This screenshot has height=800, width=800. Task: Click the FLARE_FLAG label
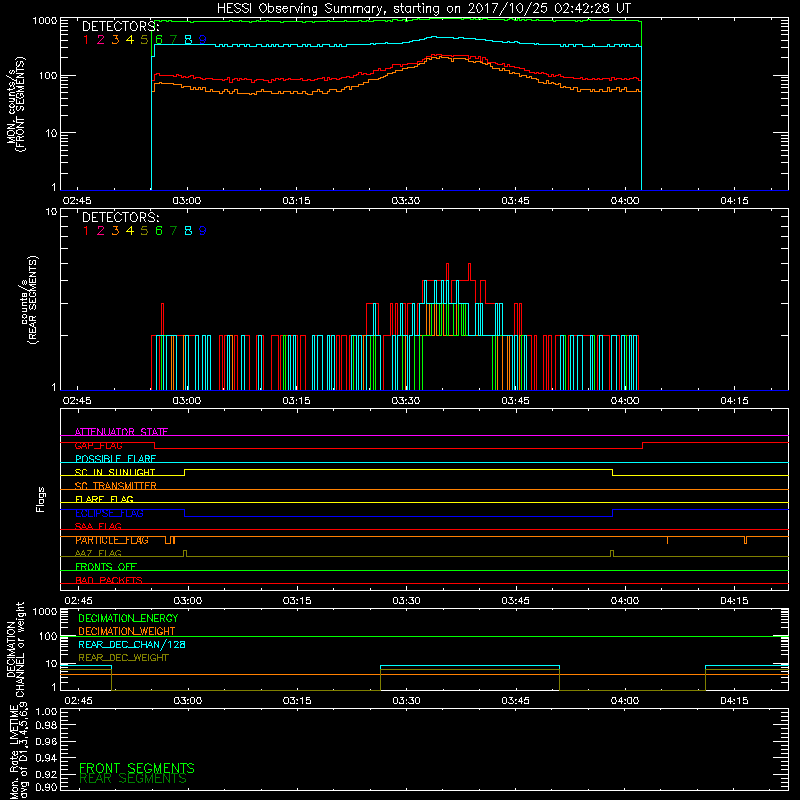coord(104,499)
